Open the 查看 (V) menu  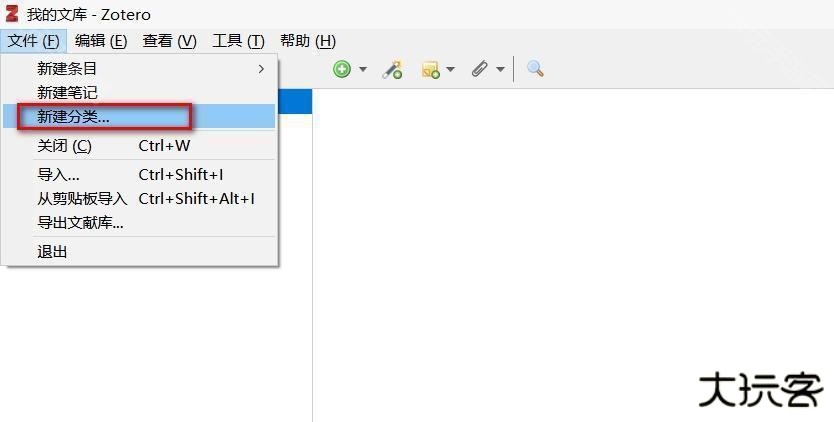(x=170, y=41)
